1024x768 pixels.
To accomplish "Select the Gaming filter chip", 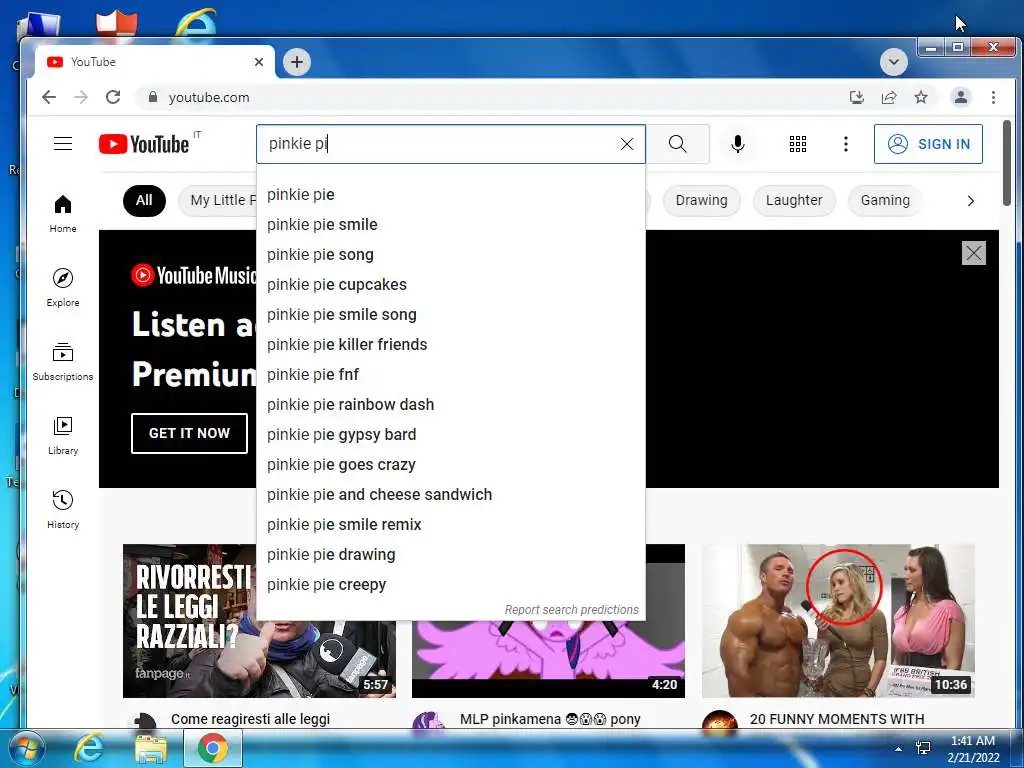I will click(x=885, y=200).
